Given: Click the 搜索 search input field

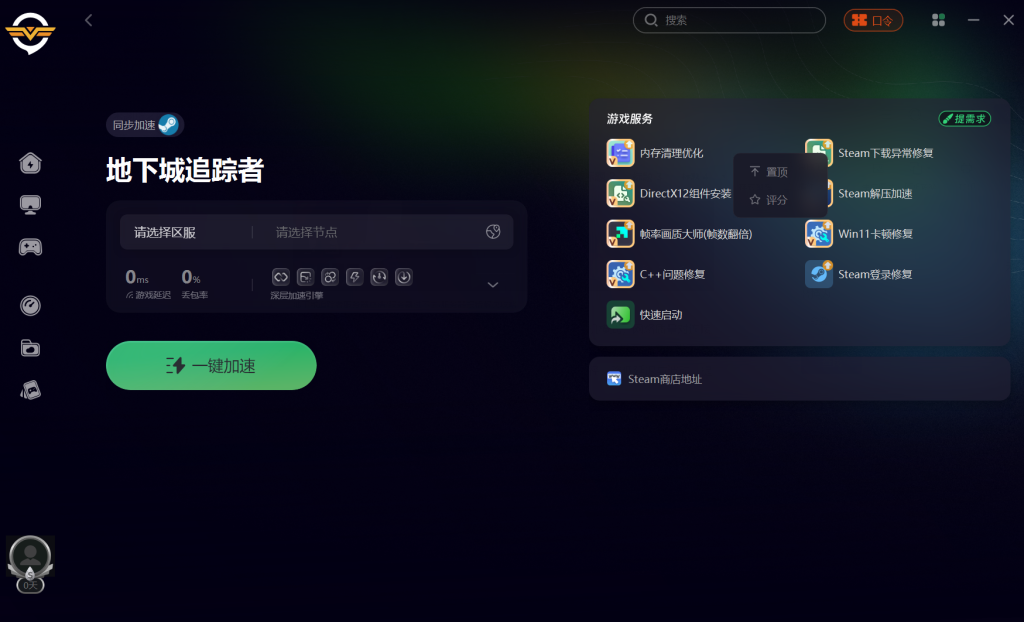Looking at the screenshot, I should pos(729,20).
